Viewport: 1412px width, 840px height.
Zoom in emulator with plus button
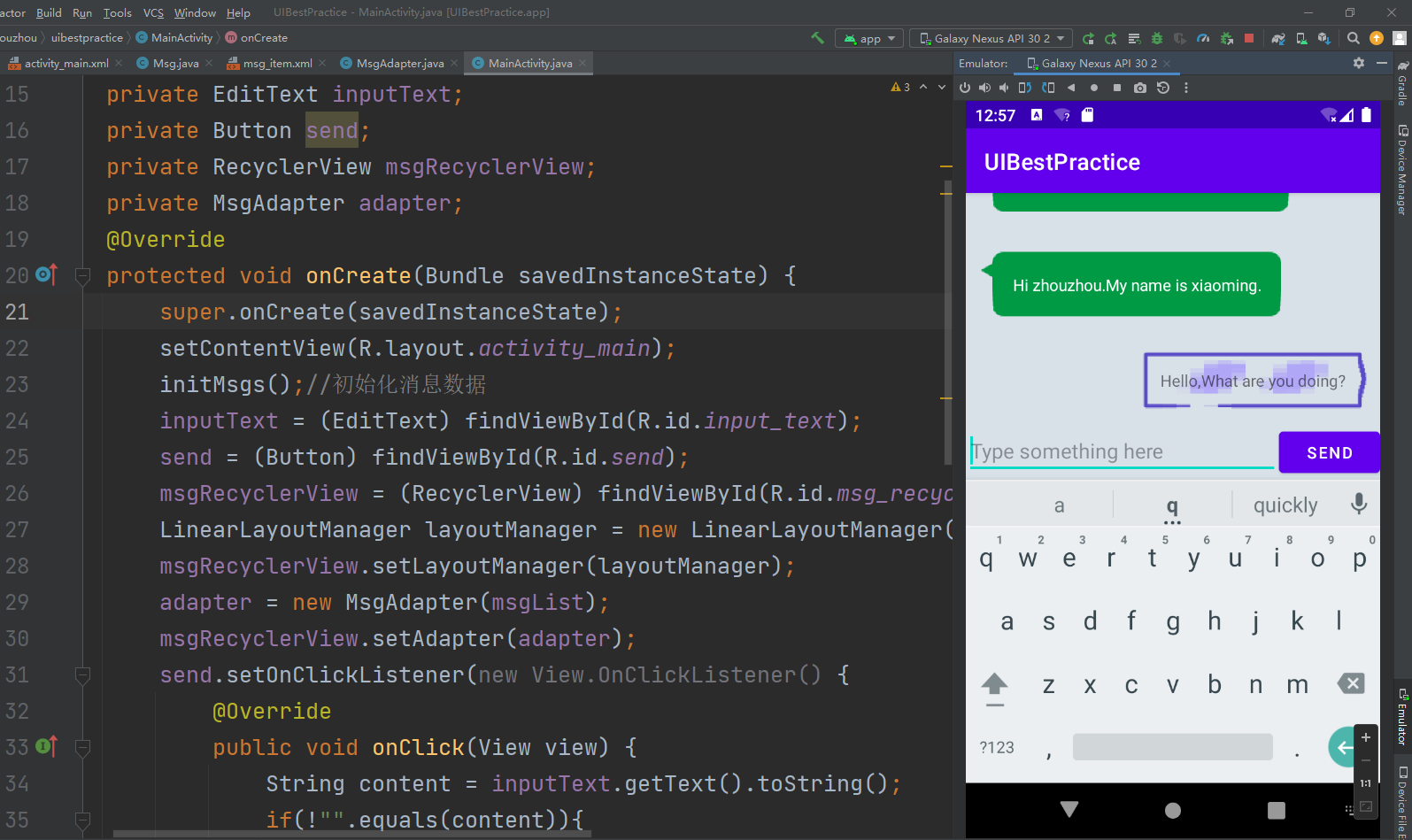1366,737
